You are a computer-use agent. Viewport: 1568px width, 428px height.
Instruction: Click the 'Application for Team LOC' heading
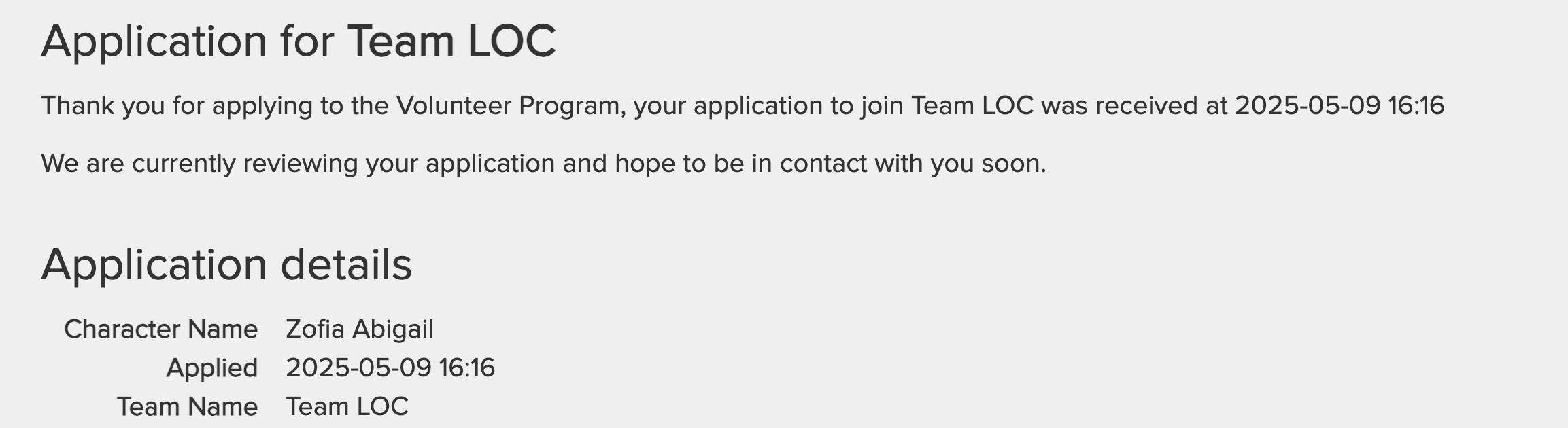[x=299, y=41]
